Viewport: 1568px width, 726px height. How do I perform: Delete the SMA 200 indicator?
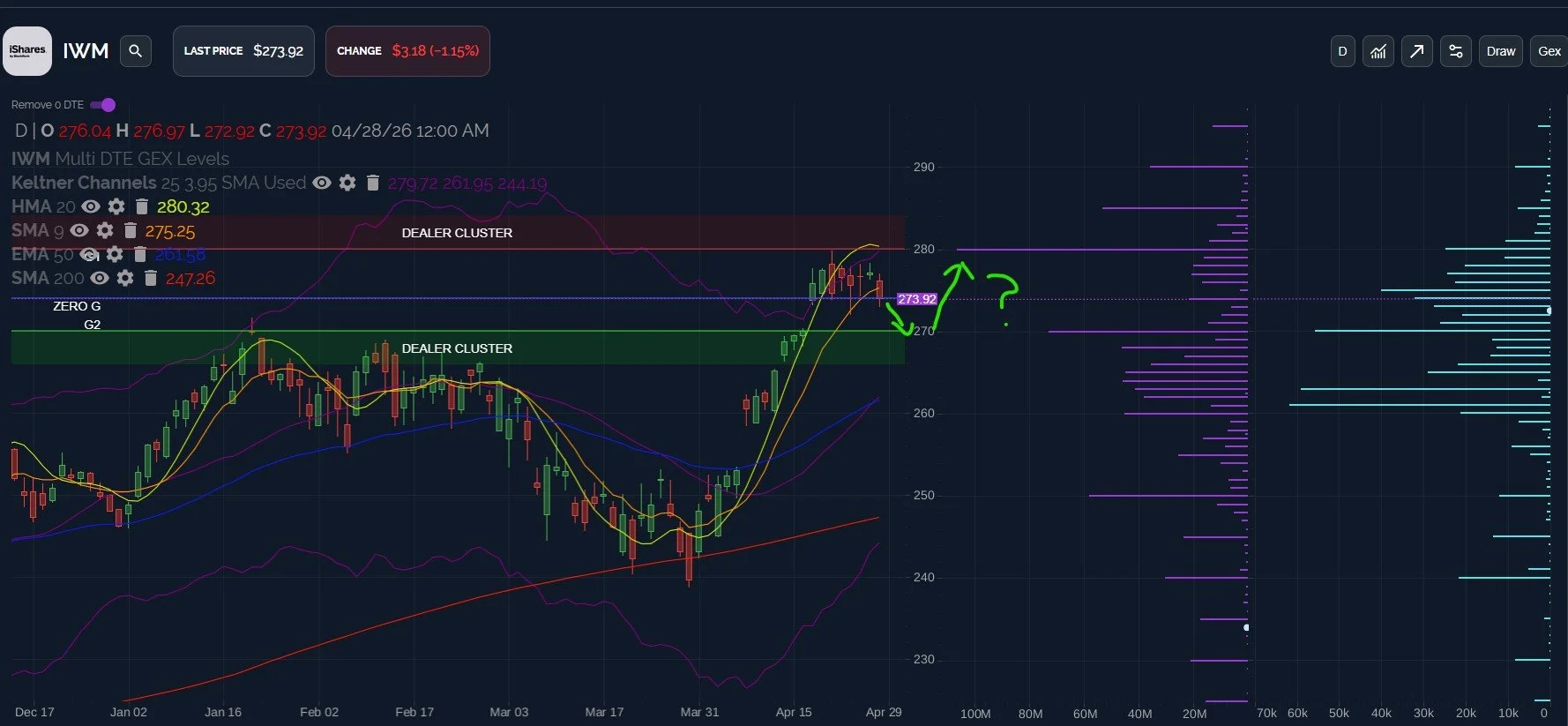151,278
